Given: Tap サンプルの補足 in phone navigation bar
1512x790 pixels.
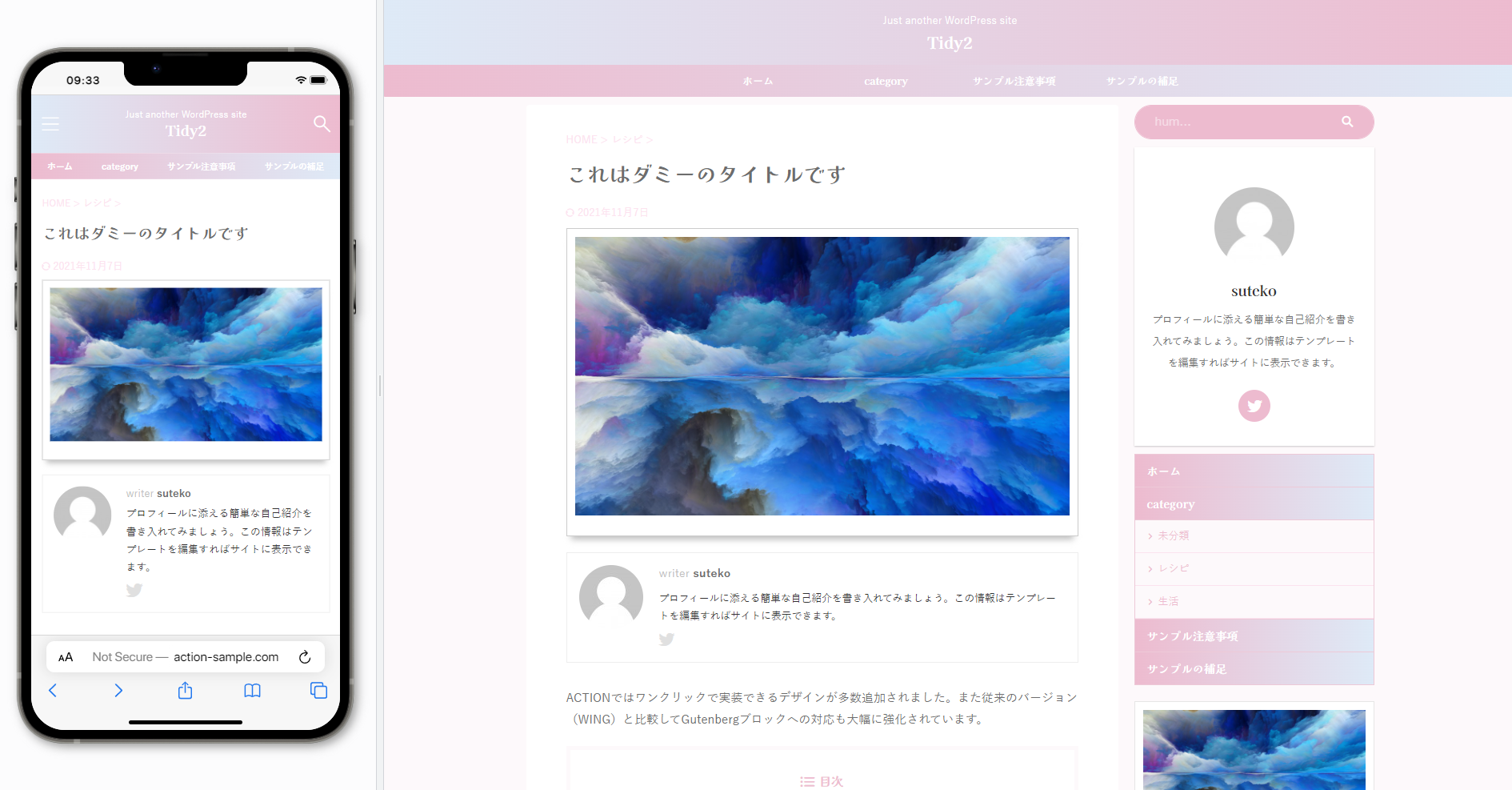Looking at the screenshot, I should coord(294,166).
